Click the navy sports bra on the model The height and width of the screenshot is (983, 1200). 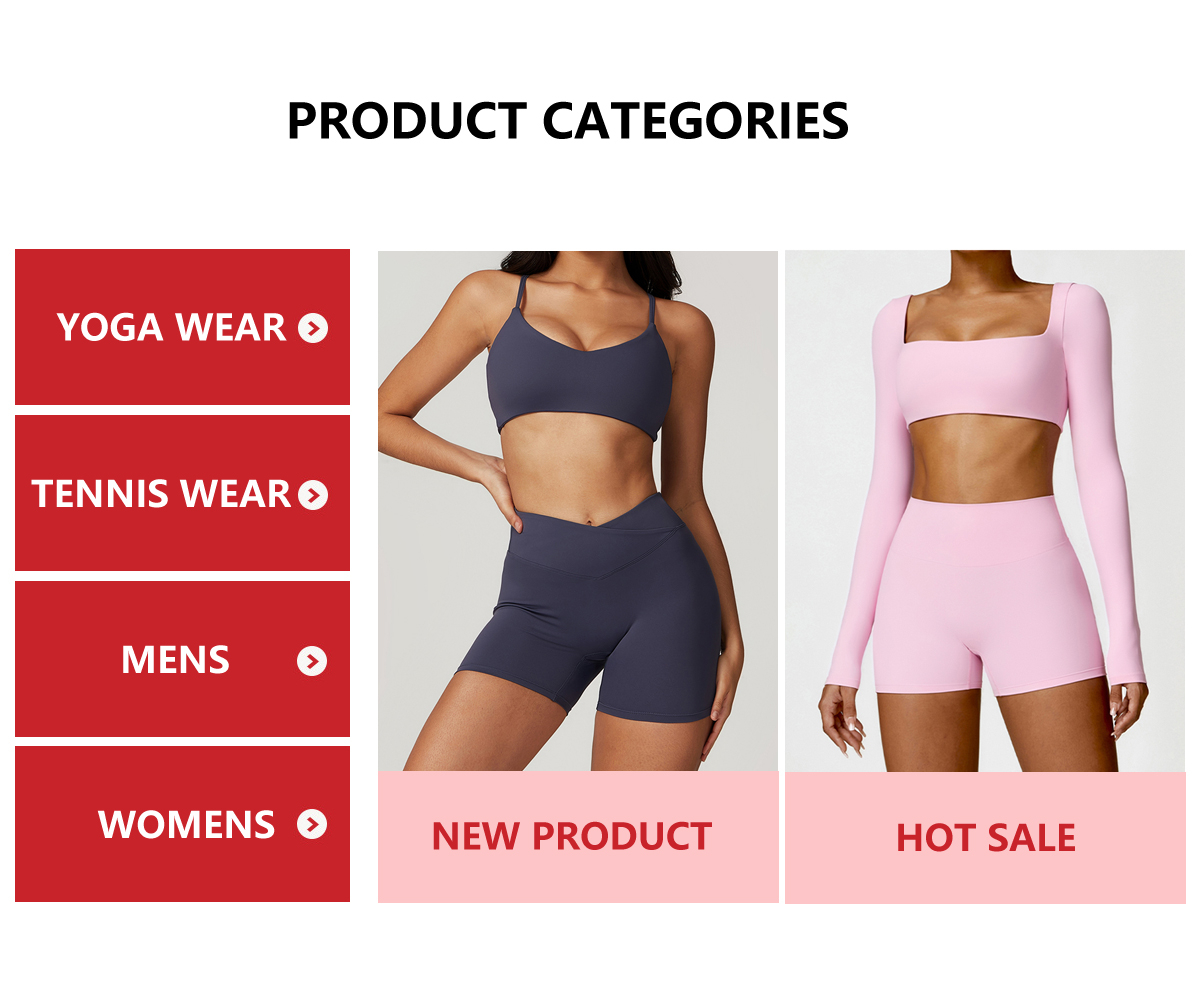coord(578,370)
